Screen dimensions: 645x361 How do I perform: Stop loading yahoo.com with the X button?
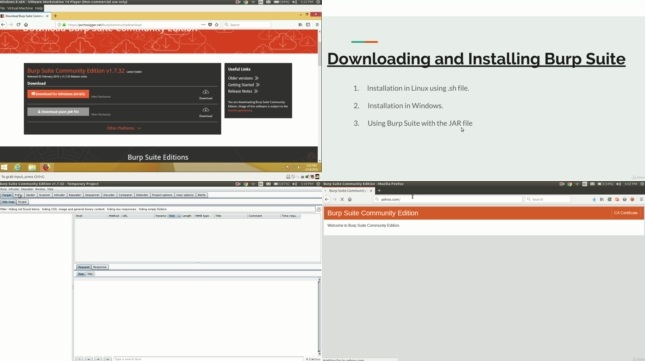(342, 199)
